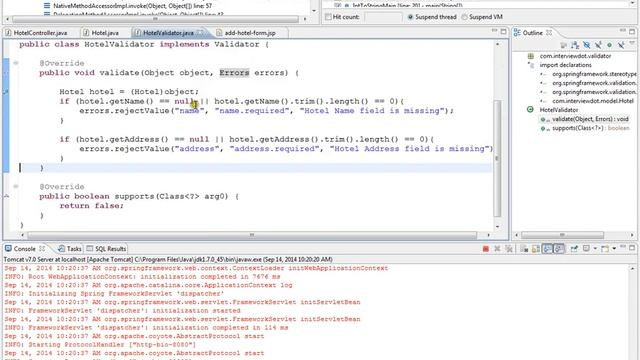Click Display Selected Console icon
This screenshot has width=640, height=360.
[x=586, y=248]
